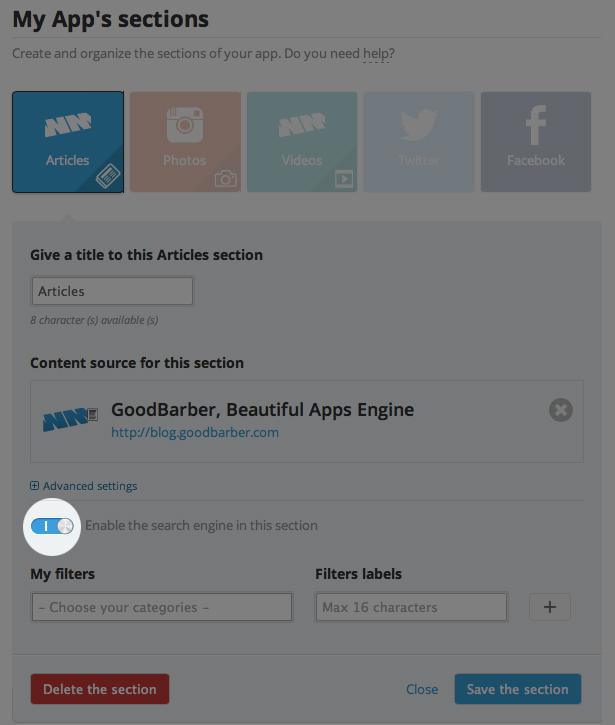Image resolution: width=615 pixels, height=725 pixels.
Task: Click Delete the section button
Action: 100,689
